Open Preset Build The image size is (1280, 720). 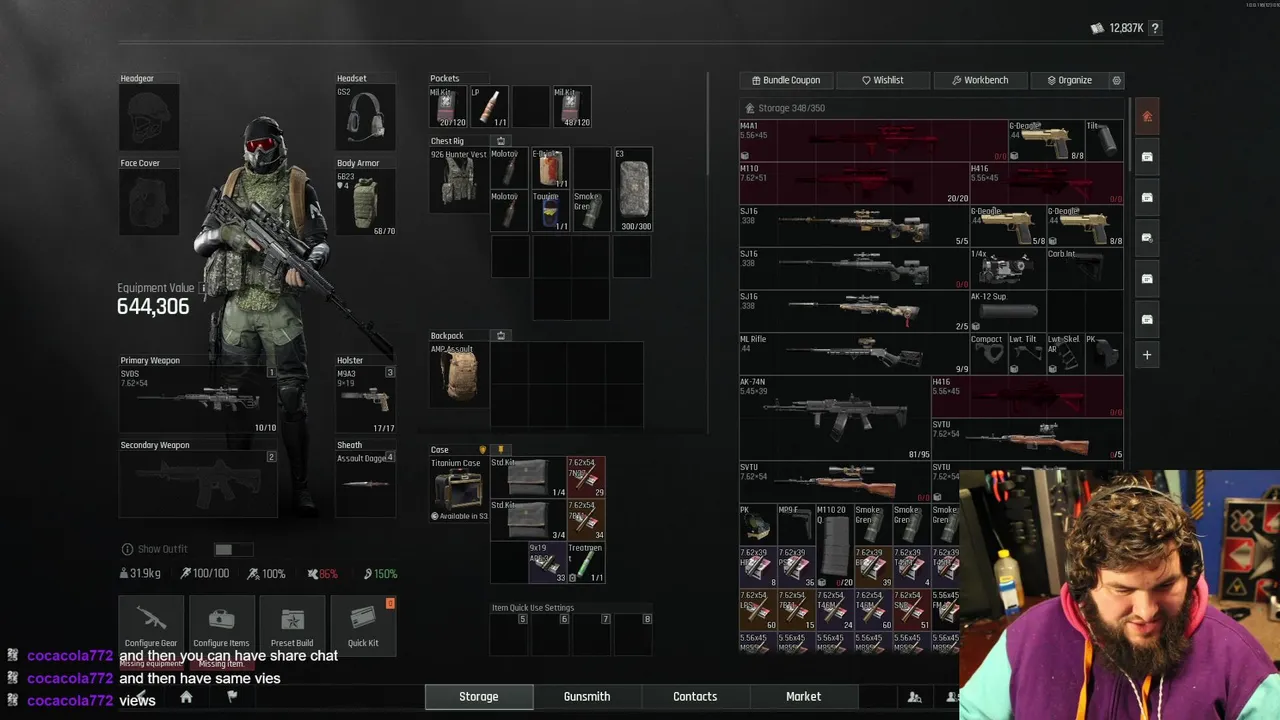292,625
